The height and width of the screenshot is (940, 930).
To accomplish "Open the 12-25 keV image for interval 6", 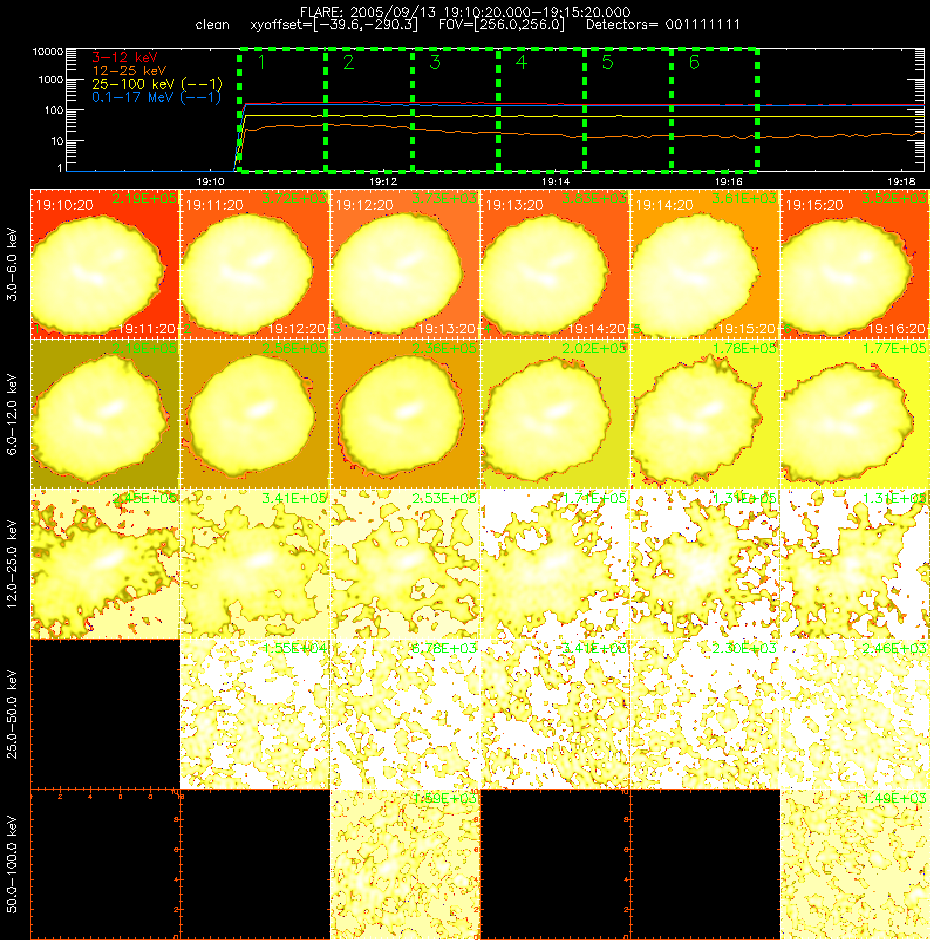I will 854,564.
